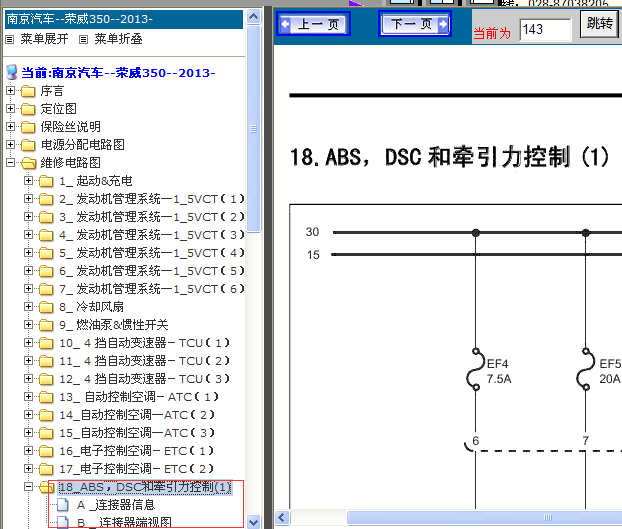Go to previous page with 上一页 button
The image size is (622, 529).
coord(313,24)
